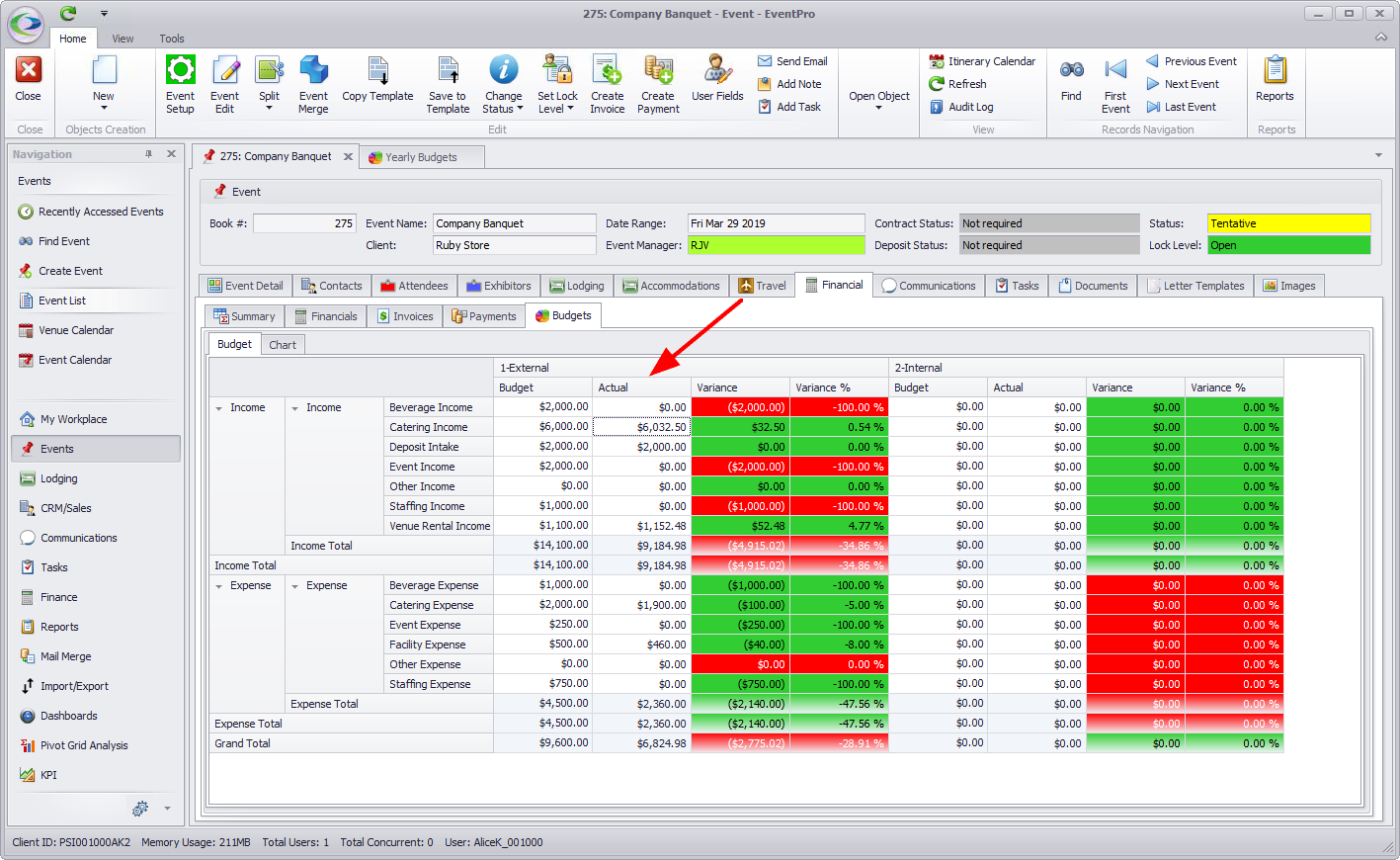Pin the Navigation panel

pos(149,154)
